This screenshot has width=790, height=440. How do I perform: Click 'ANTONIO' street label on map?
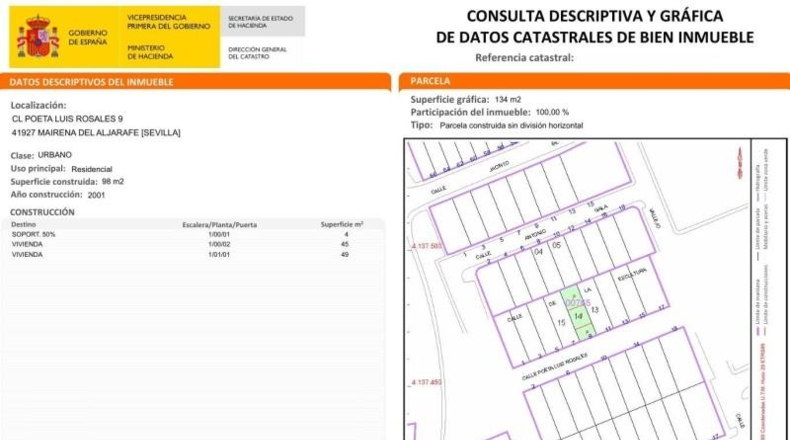[535, 235]
